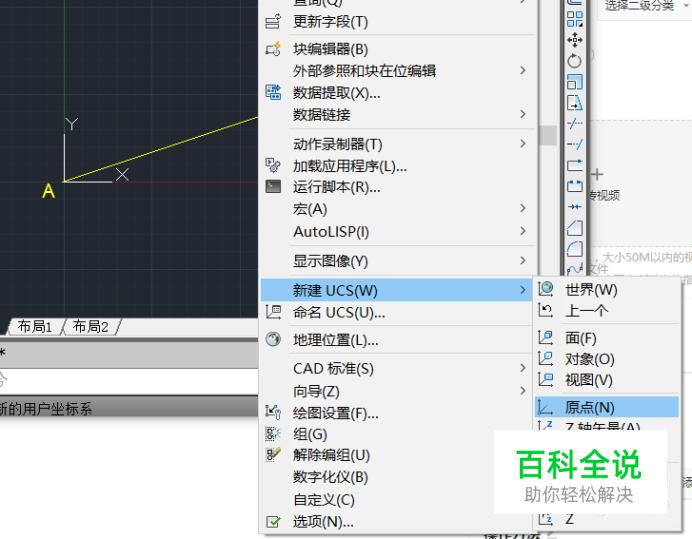Click the Block Editor (块编辑器) icon
Image resolution: width=692 pixels, height=539 pixels.
point(273,49)
